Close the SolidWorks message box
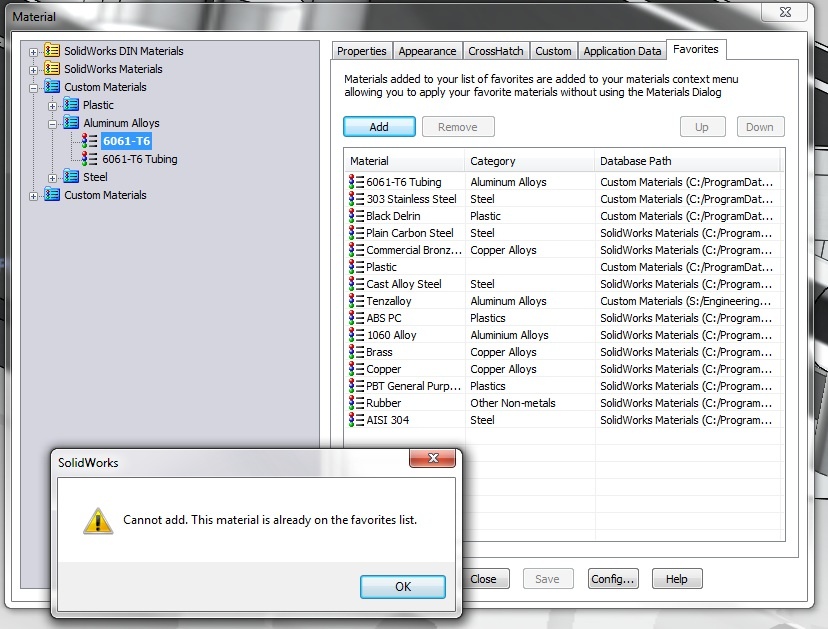Viewport: 828px width, 629px height. (432, 458)
